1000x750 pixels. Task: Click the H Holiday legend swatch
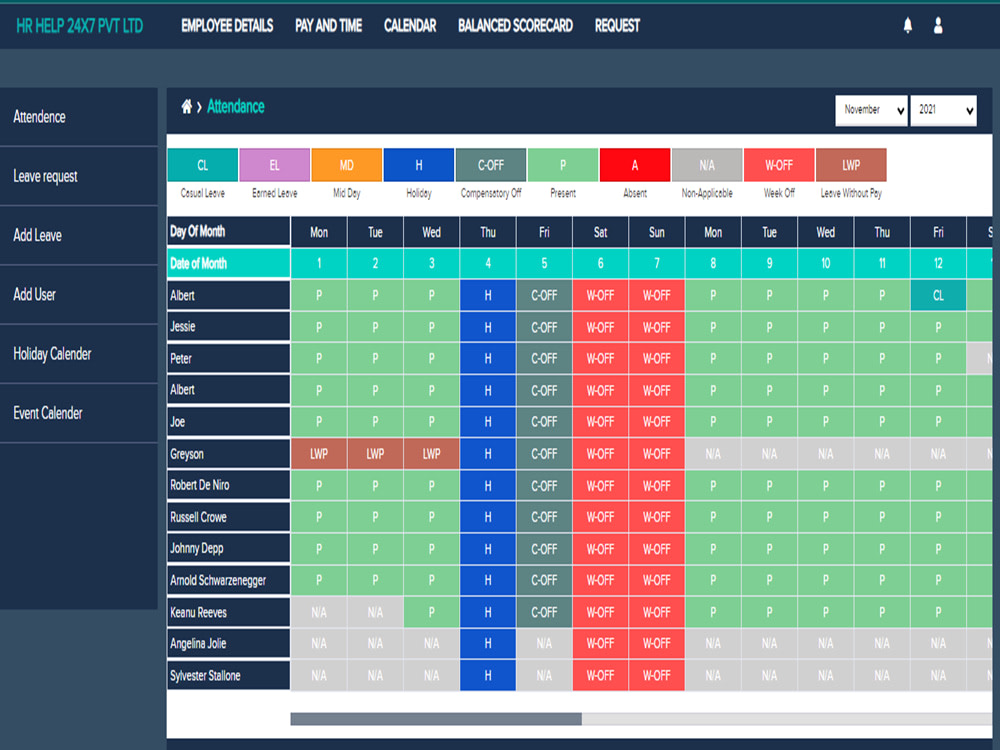pos(419,165)
